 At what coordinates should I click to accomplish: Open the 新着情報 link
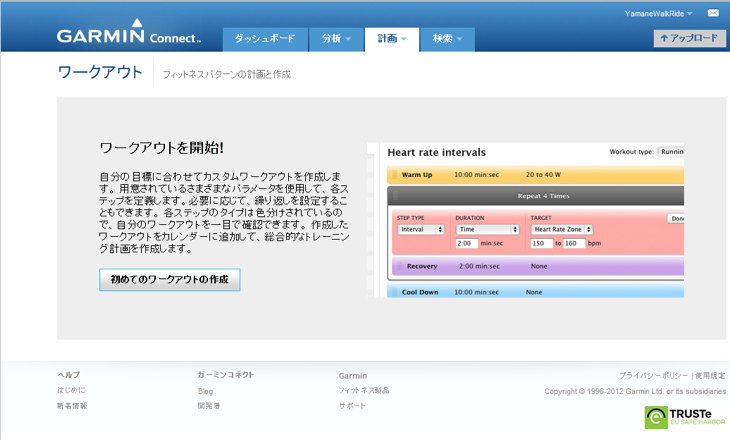(x=72, y=406)
